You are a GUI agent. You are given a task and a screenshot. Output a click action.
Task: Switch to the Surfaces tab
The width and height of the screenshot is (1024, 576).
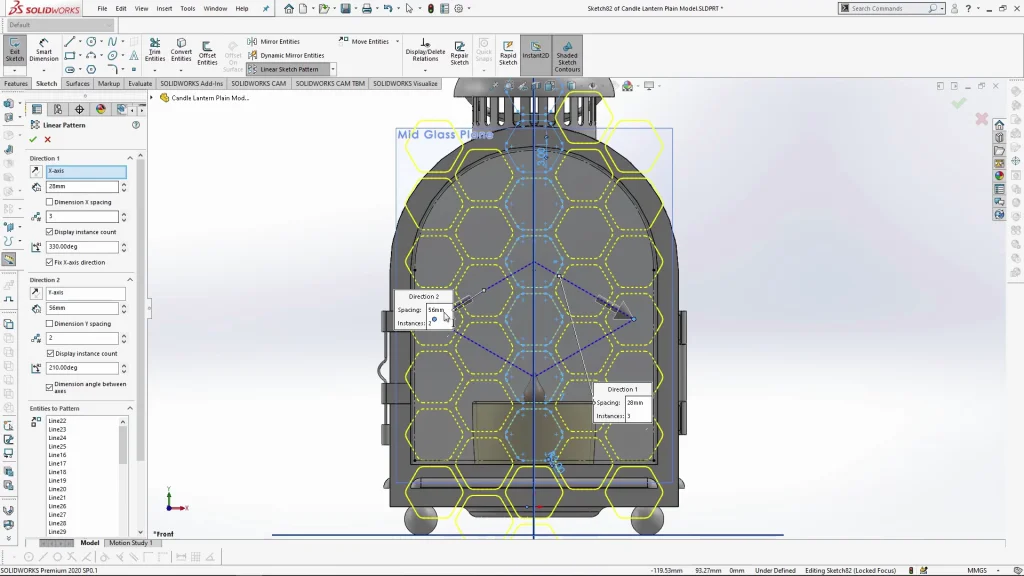[77, 84]
